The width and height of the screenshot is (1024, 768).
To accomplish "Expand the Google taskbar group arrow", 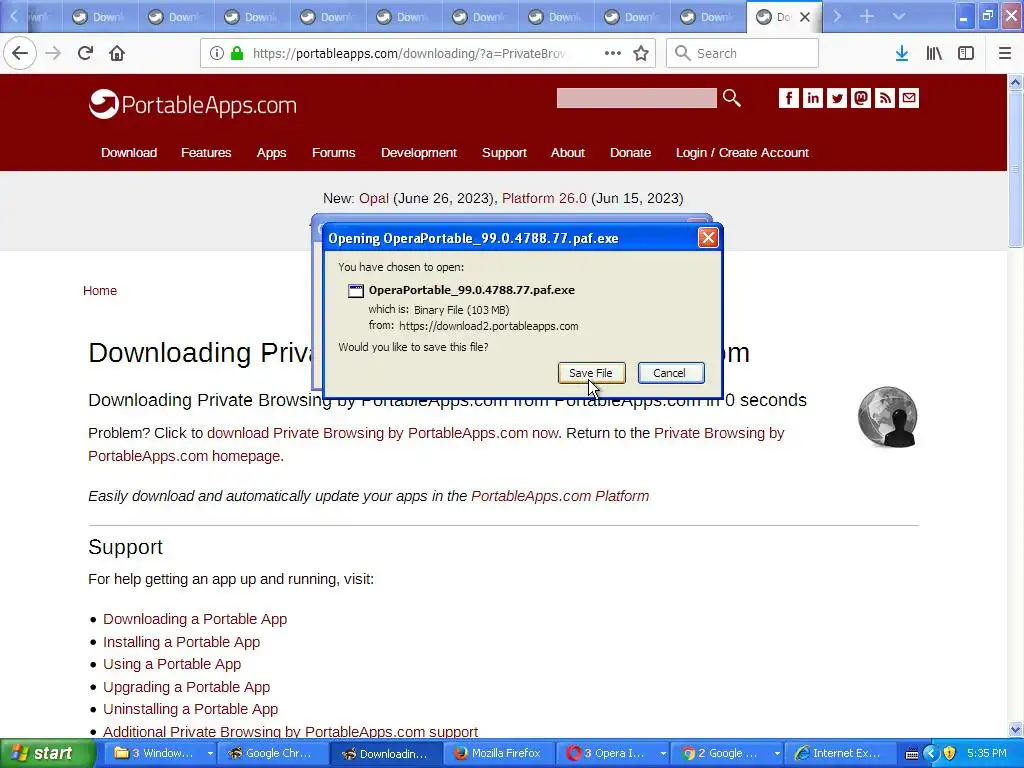I will tap(776, 754).
